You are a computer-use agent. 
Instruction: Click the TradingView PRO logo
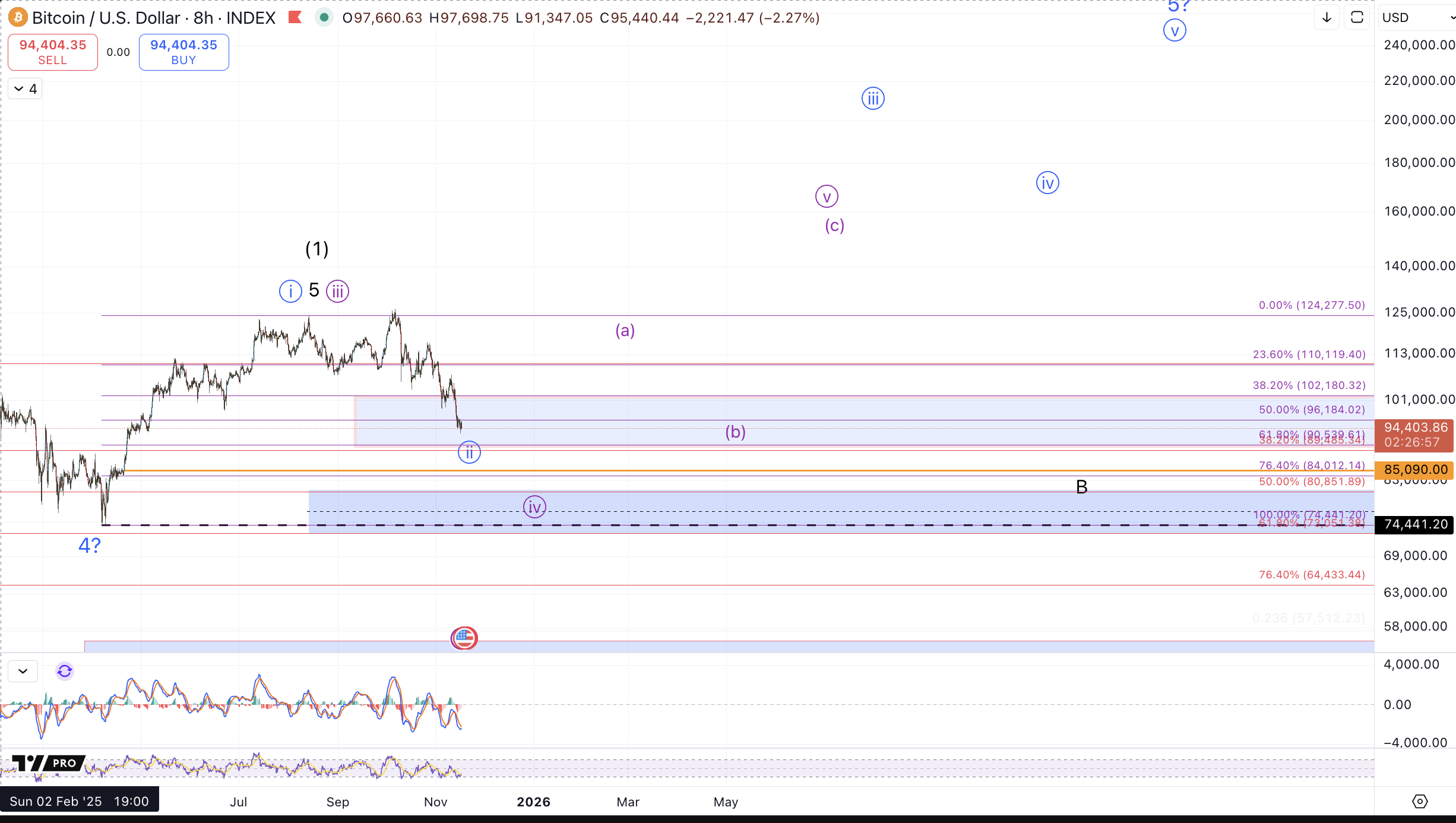point(48,763)
